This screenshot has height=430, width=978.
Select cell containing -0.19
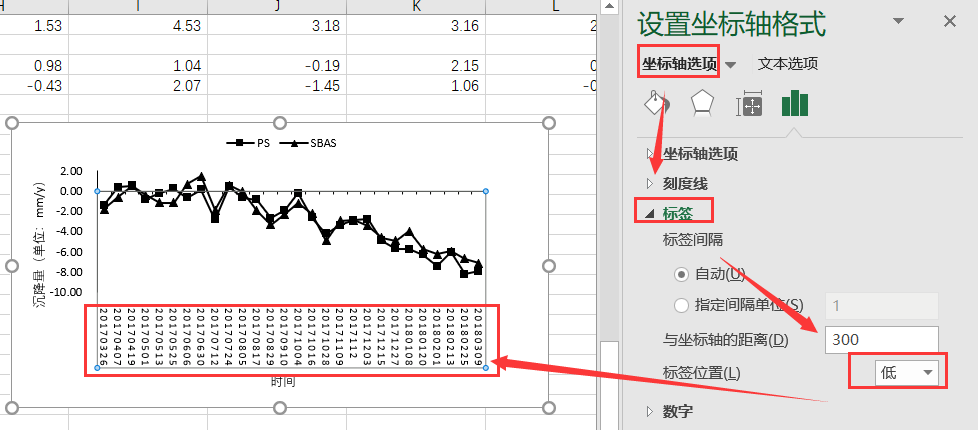click(277, 66)
